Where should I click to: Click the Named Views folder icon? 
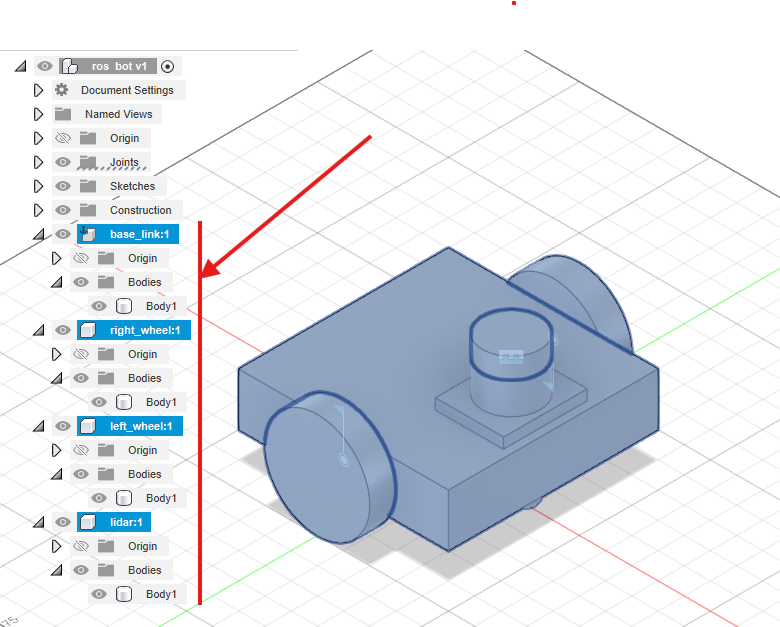coord(63,114)
